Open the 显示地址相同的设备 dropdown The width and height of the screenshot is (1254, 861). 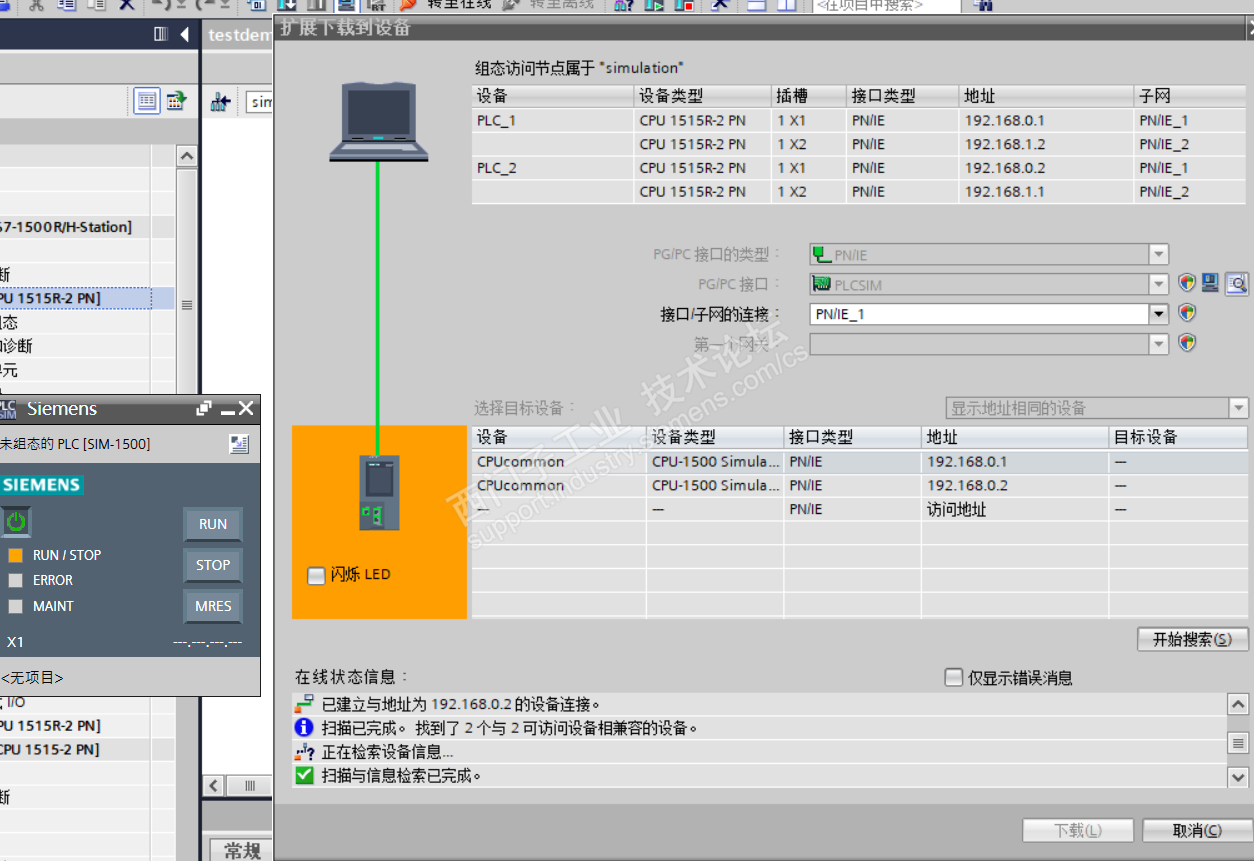(1239, 408)
